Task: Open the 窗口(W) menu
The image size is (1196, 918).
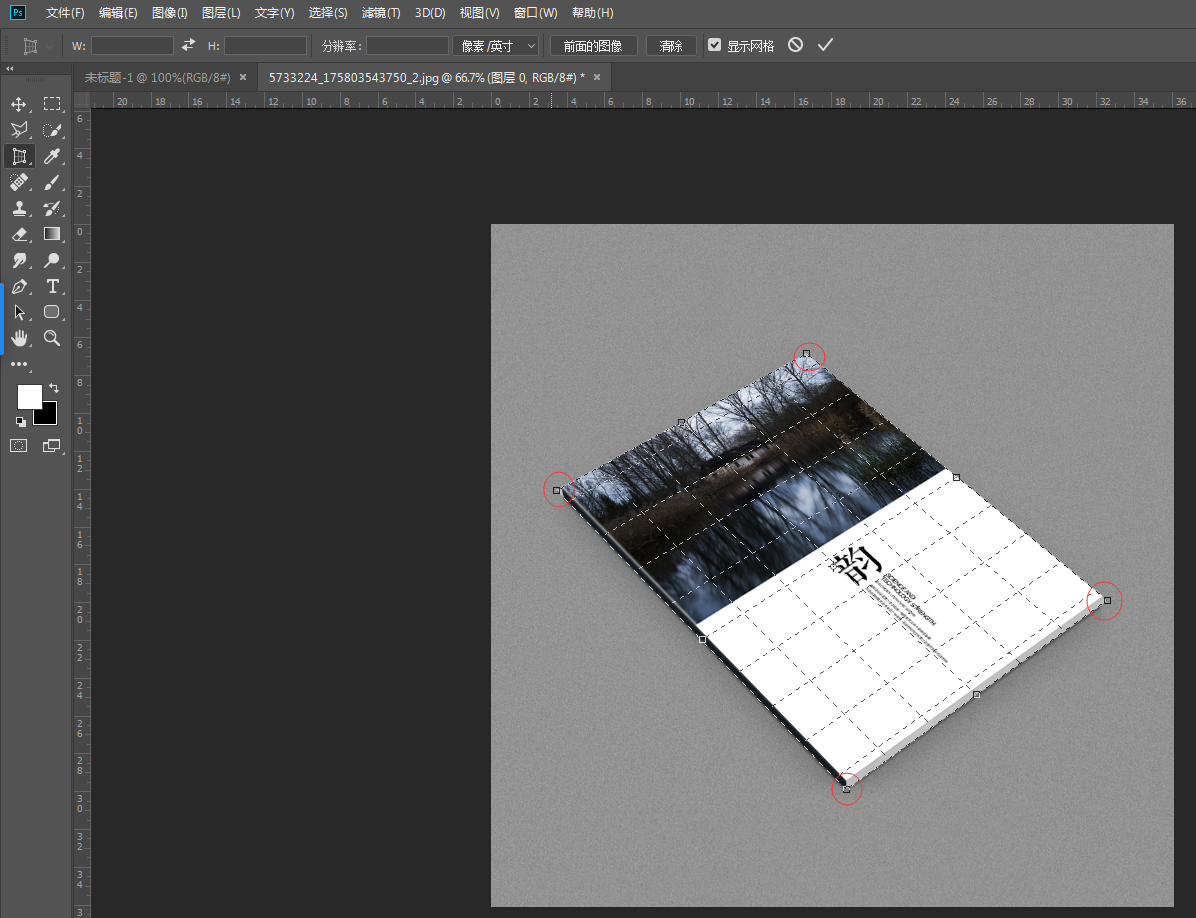Action: coord(535,13)
